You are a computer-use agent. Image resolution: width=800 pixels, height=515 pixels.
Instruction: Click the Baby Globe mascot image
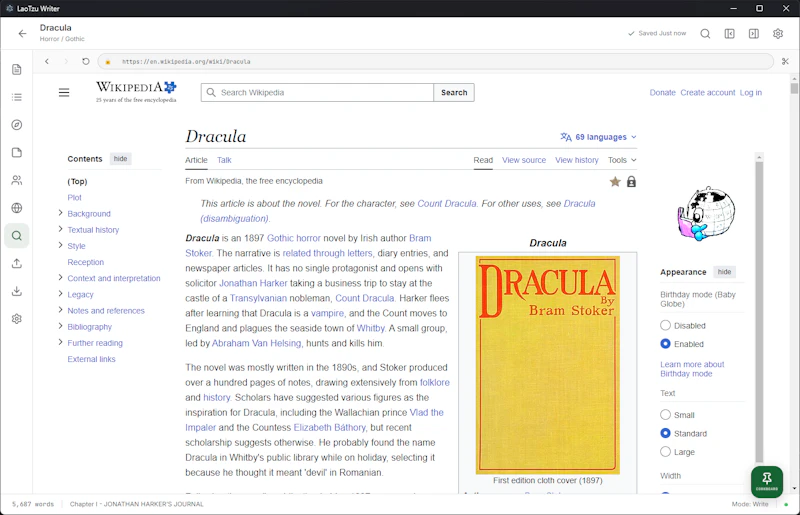pyautogui.click(x=707, y=213)
